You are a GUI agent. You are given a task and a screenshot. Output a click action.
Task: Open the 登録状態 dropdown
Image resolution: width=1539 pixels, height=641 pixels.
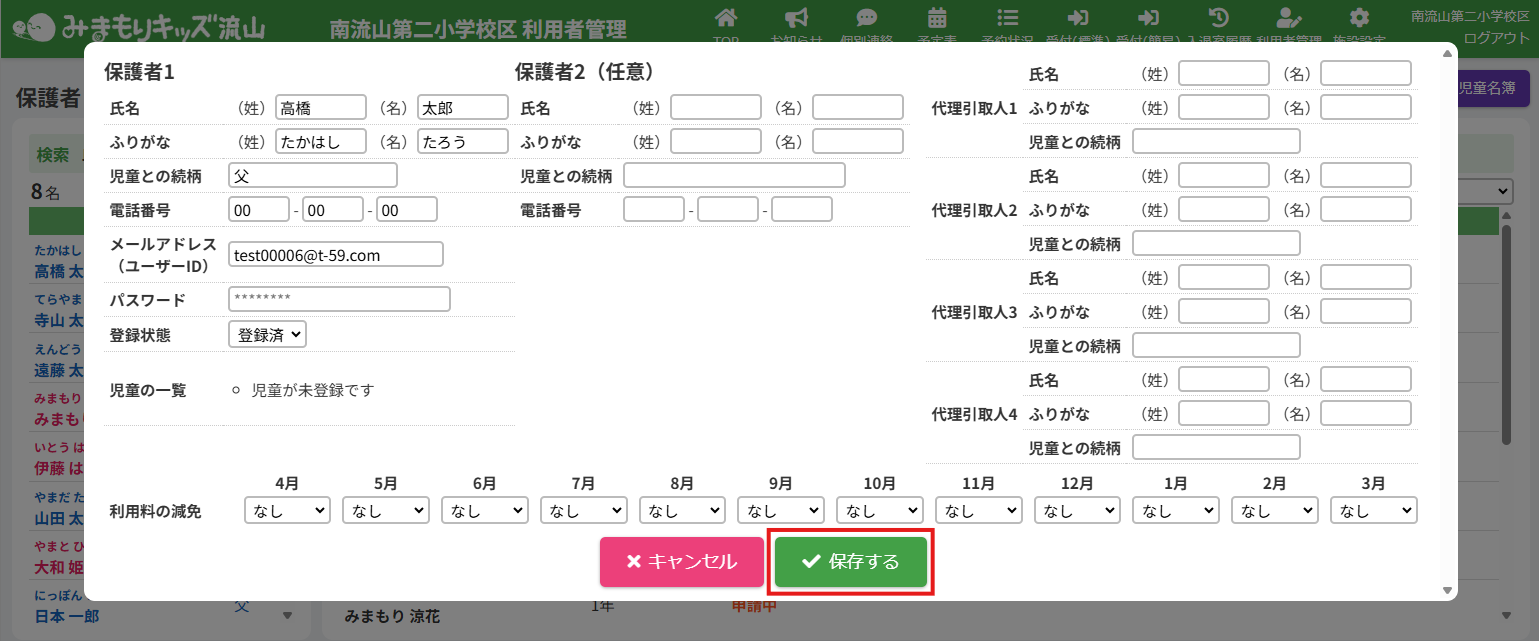coord(267,334)
